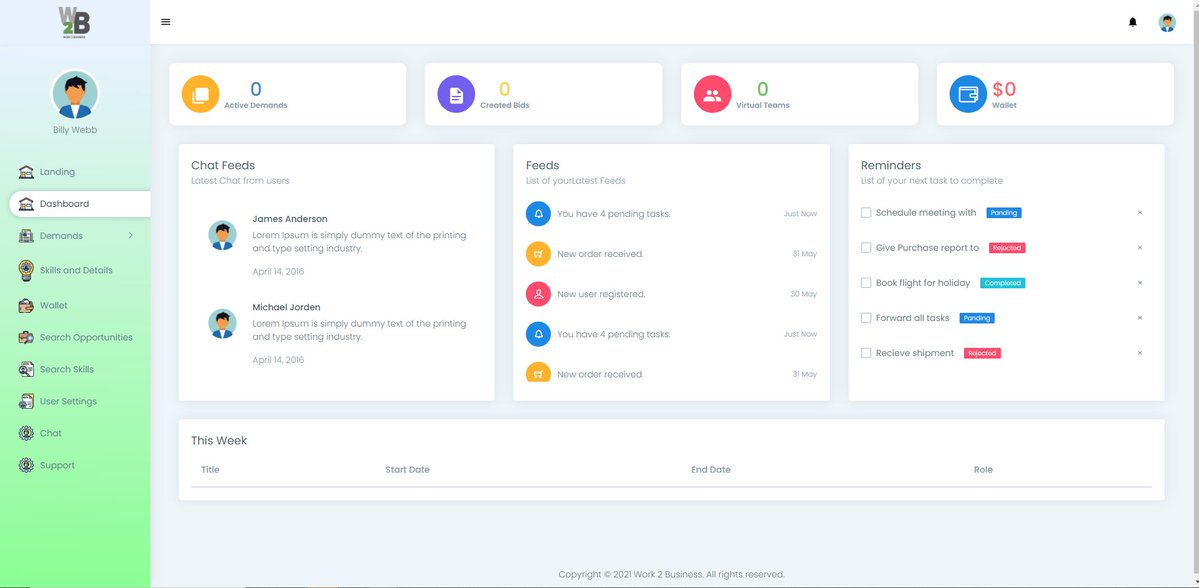Click the Support sidebar icon
The width and height of the screenshot is (1199, 588).
(x=26, y=465)
